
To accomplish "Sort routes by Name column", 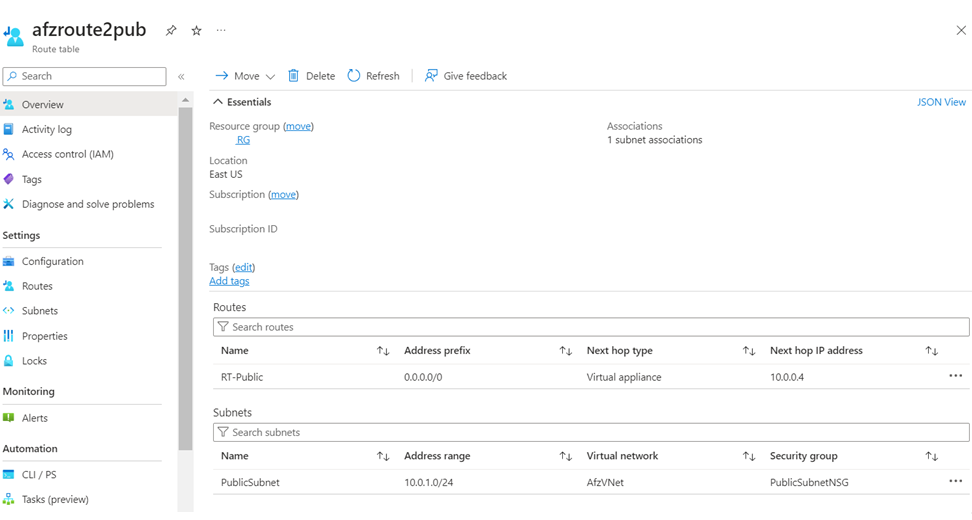I will tap(383, 351).
